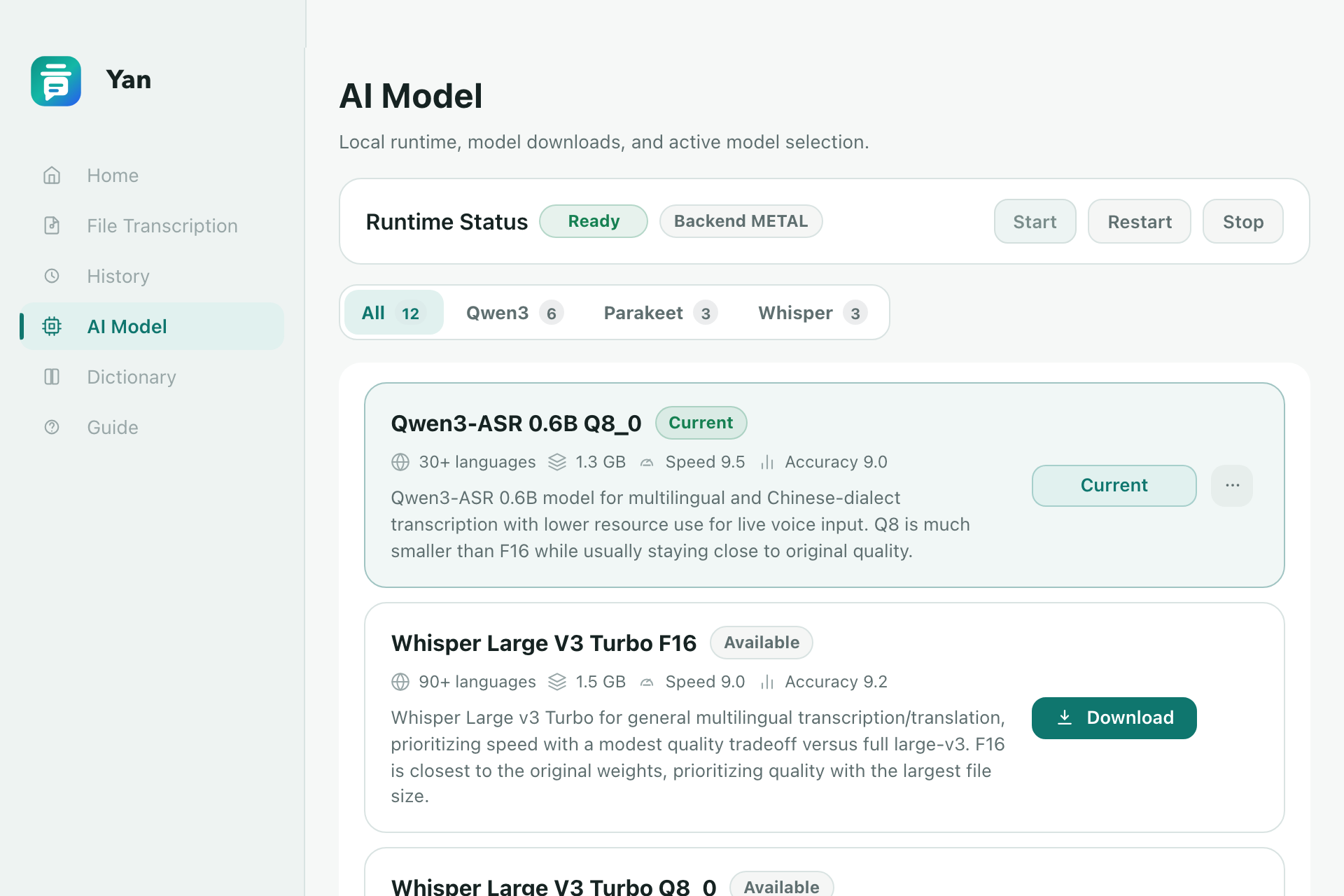Image resolution: width=1344 pixels, height=896 pixels.
Task: Click the AI Model chip icon
Action: 52,326
